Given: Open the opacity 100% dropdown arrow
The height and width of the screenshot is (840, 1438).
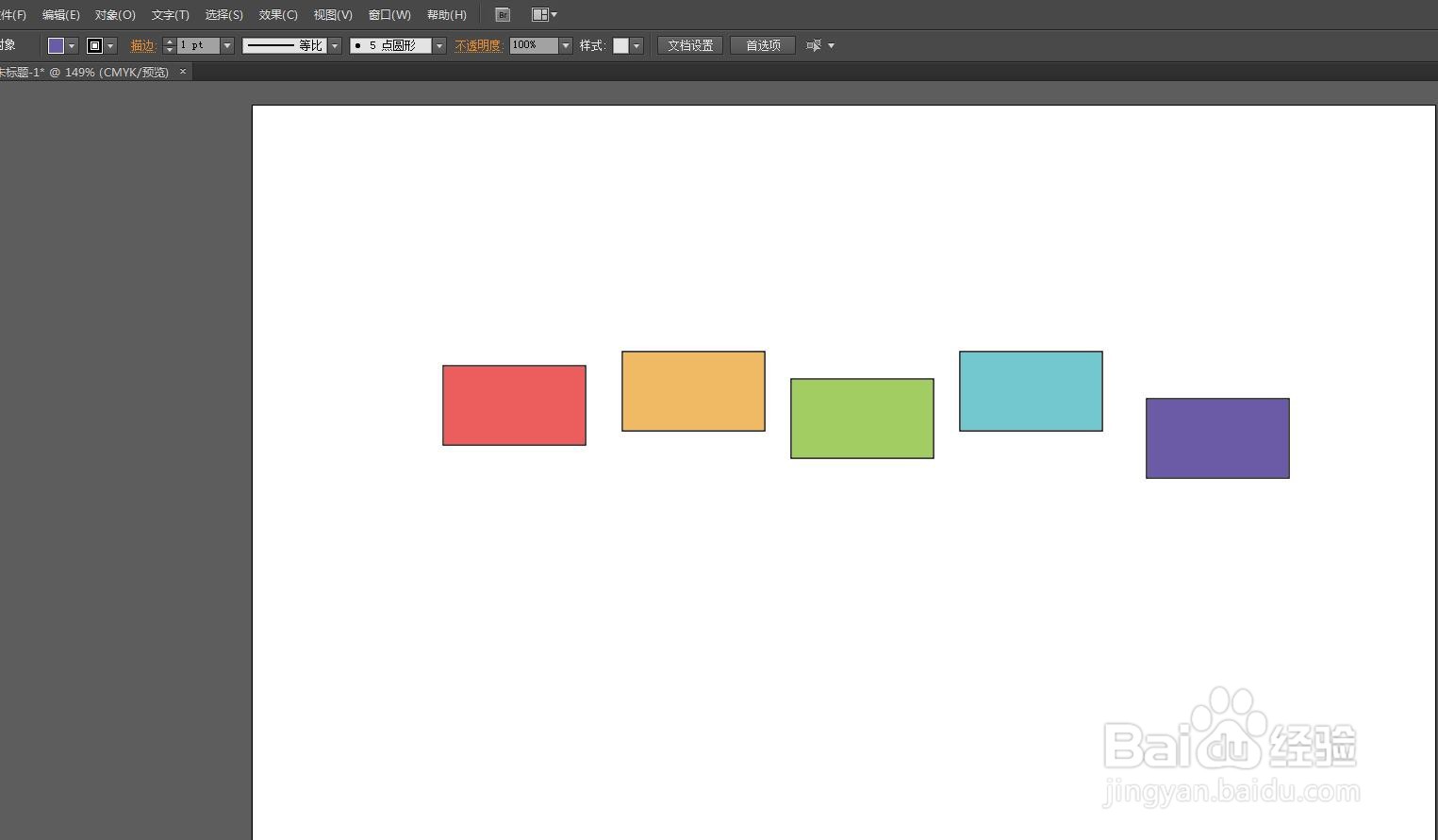Looking at the screenshot, I should pyautogui.click(x=566, y=45).
